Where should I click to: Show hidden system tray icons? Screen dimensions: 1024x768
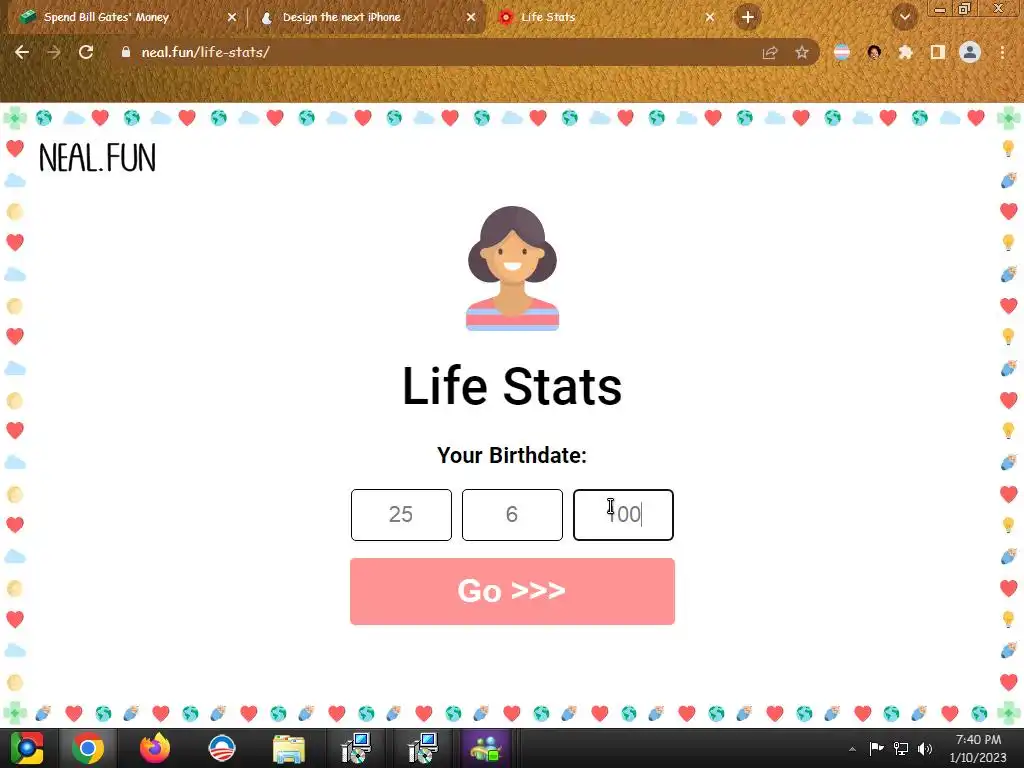pyautogui.click(x=852, y=749)
